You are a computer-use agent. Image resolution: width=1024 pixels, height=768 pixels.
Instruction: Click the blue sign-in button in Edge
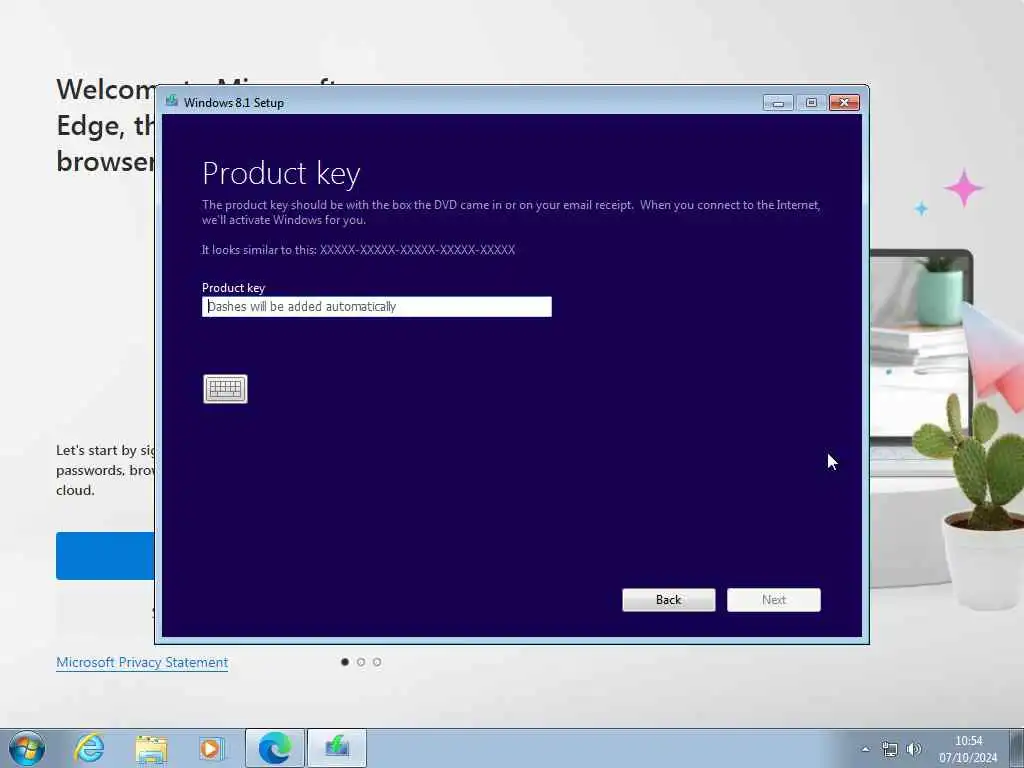click(105, 556)
